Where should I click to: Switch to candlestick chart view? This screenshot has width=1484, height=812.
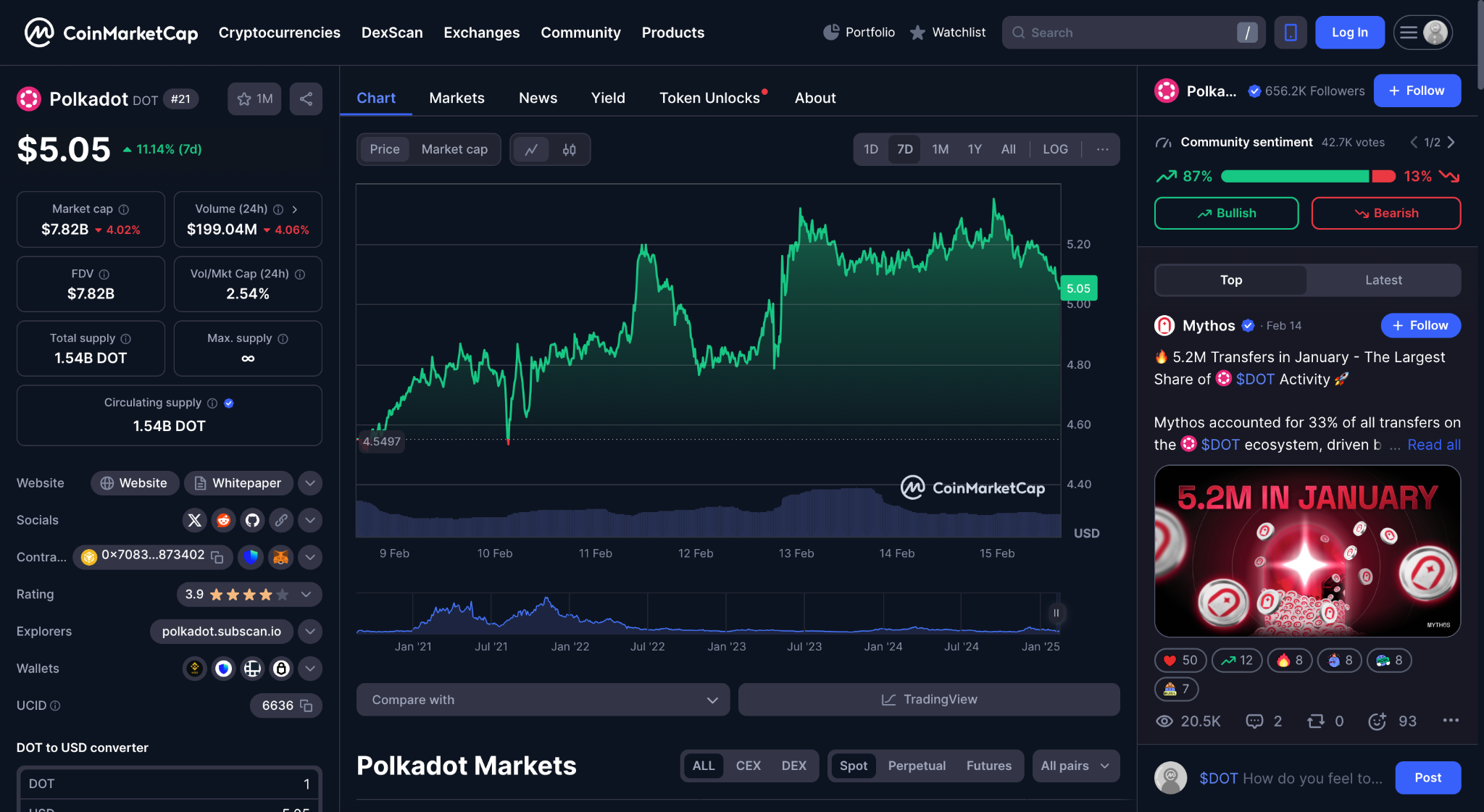tap(570, 149)
